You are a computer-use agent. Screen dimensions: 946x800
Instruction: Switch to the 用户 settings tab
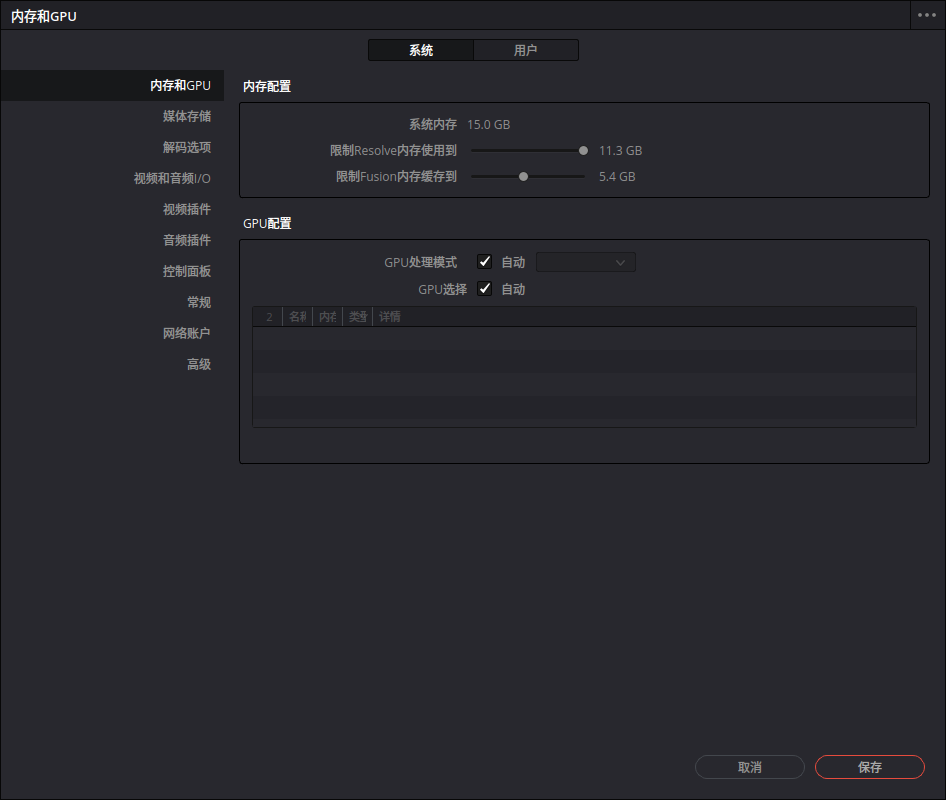pos(526,49)
